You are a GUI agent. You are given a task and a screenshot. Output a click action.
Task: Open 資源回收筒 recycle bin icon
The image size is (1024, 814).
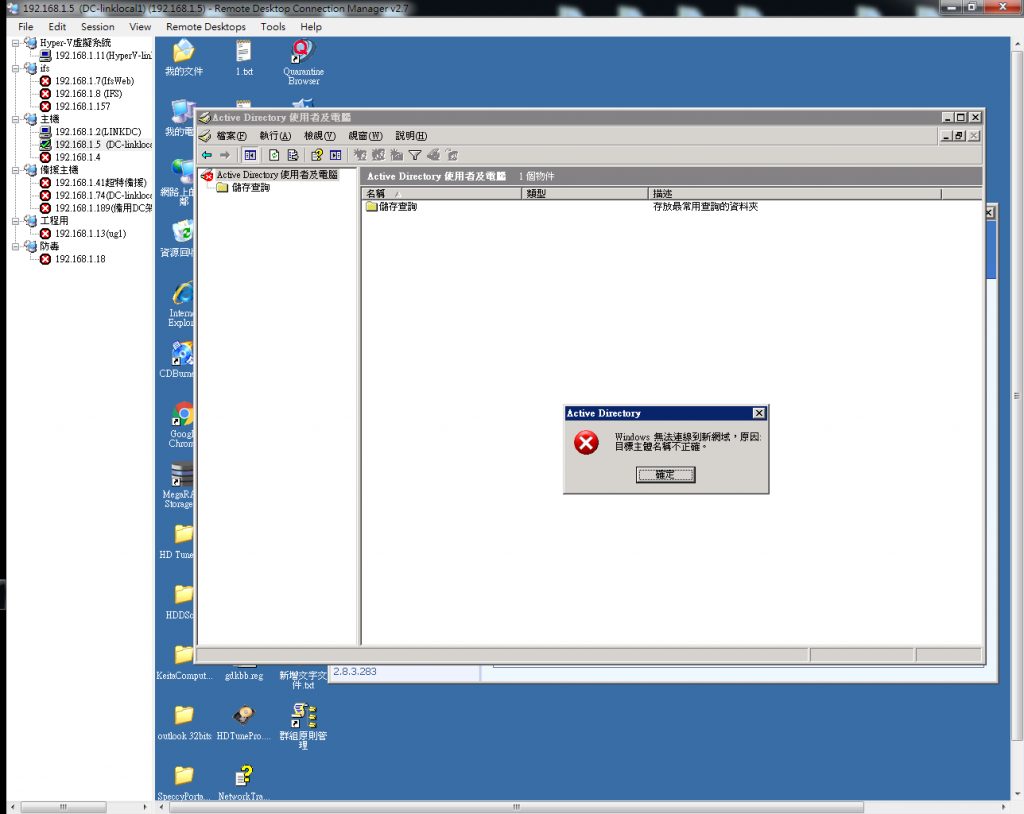[x=178, y=238]
